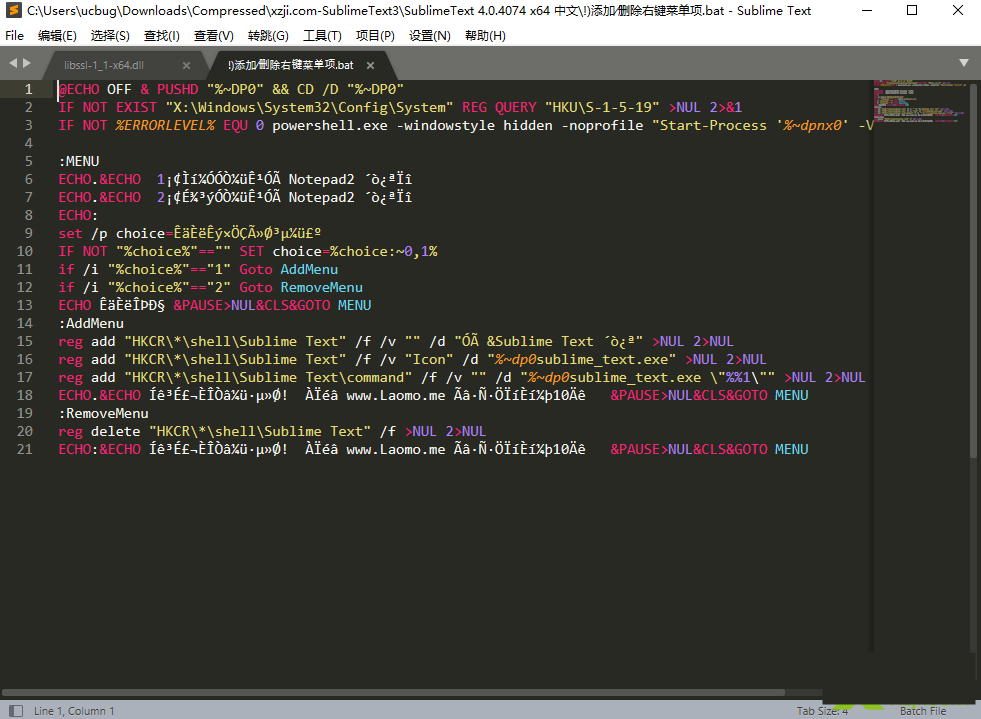Open the 设置(N) menu

tap(430, 36)
